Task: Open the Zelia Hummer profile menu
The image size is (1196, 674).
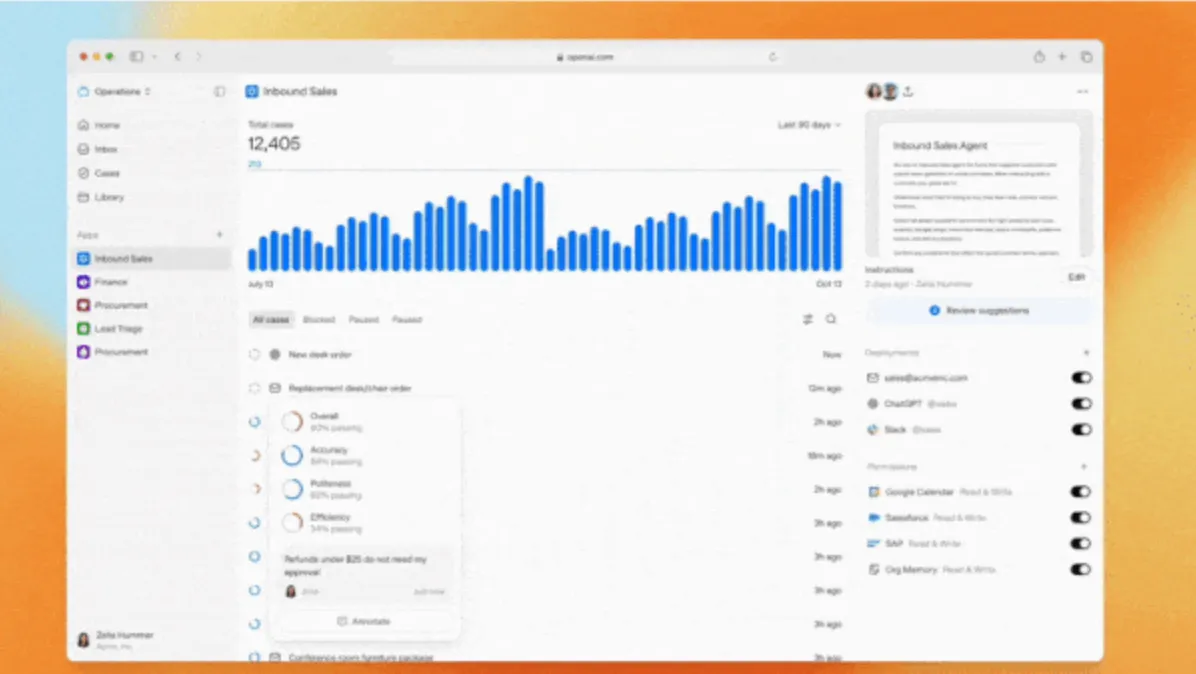Action: 116,640
